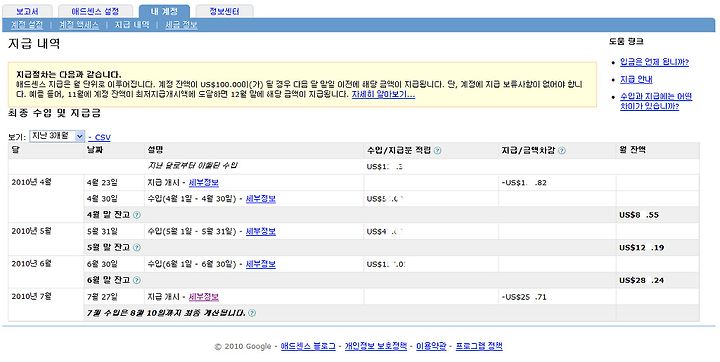This screenshot has width=720, height=362.
Task: Open 이용약관 footer link
Action: coord(431,346)
